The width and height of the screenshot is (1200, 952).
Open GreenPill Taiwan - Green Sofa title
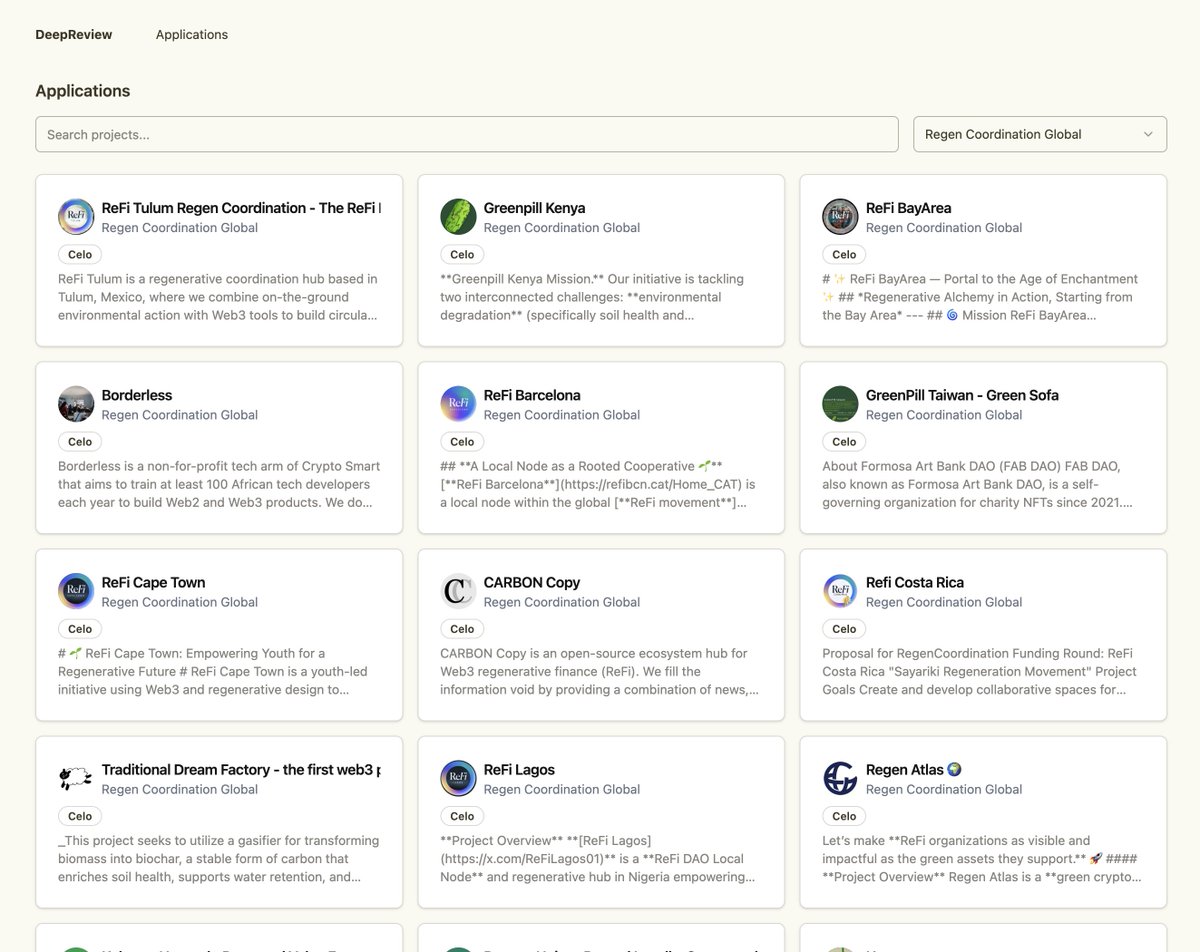coord(962,395)
